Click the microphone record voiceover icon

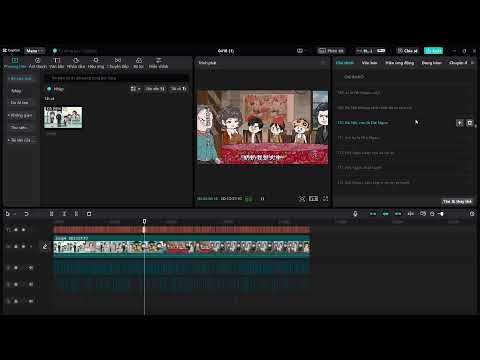(x=355, y=214)
